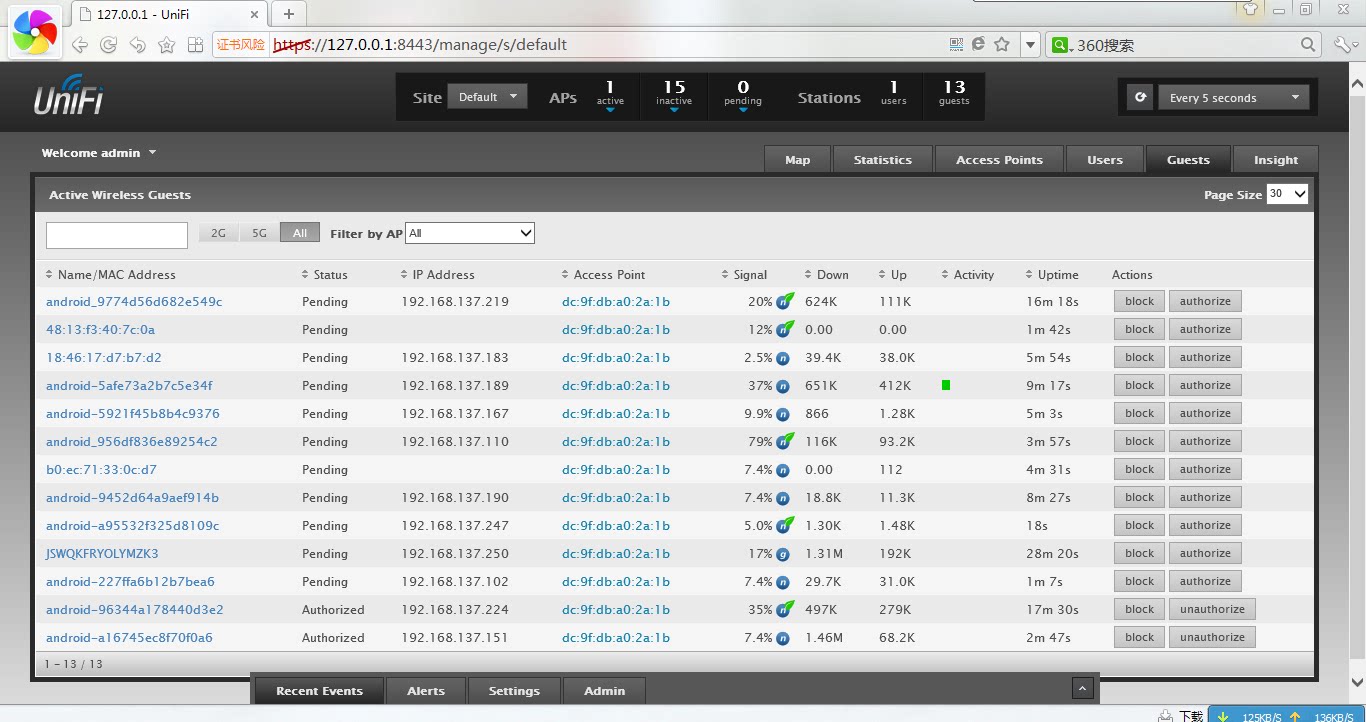1366x722 pixels.
Task: Click the UniFi logo
Action: [69, 96]
